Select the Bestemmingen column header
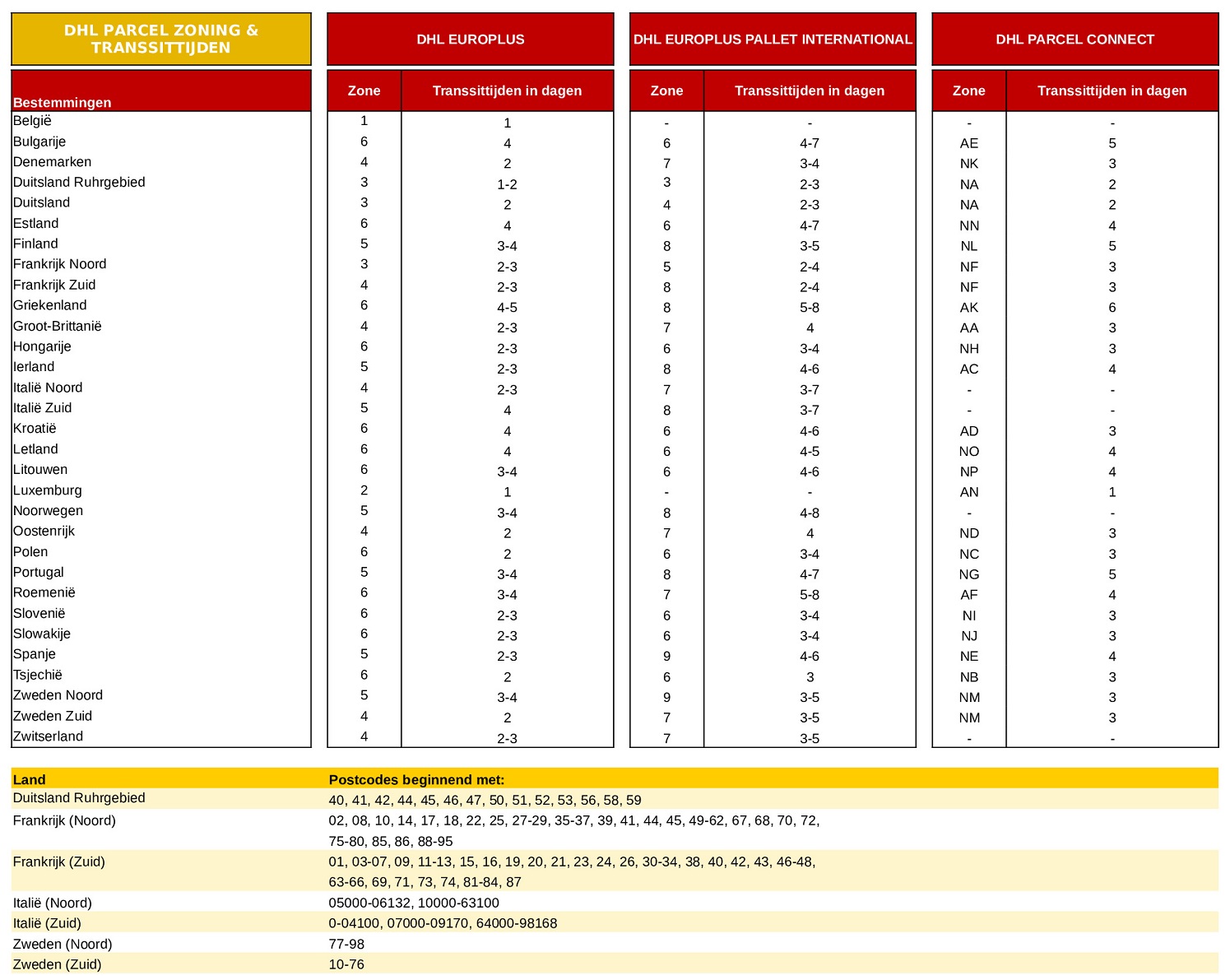 pos(63,102)
